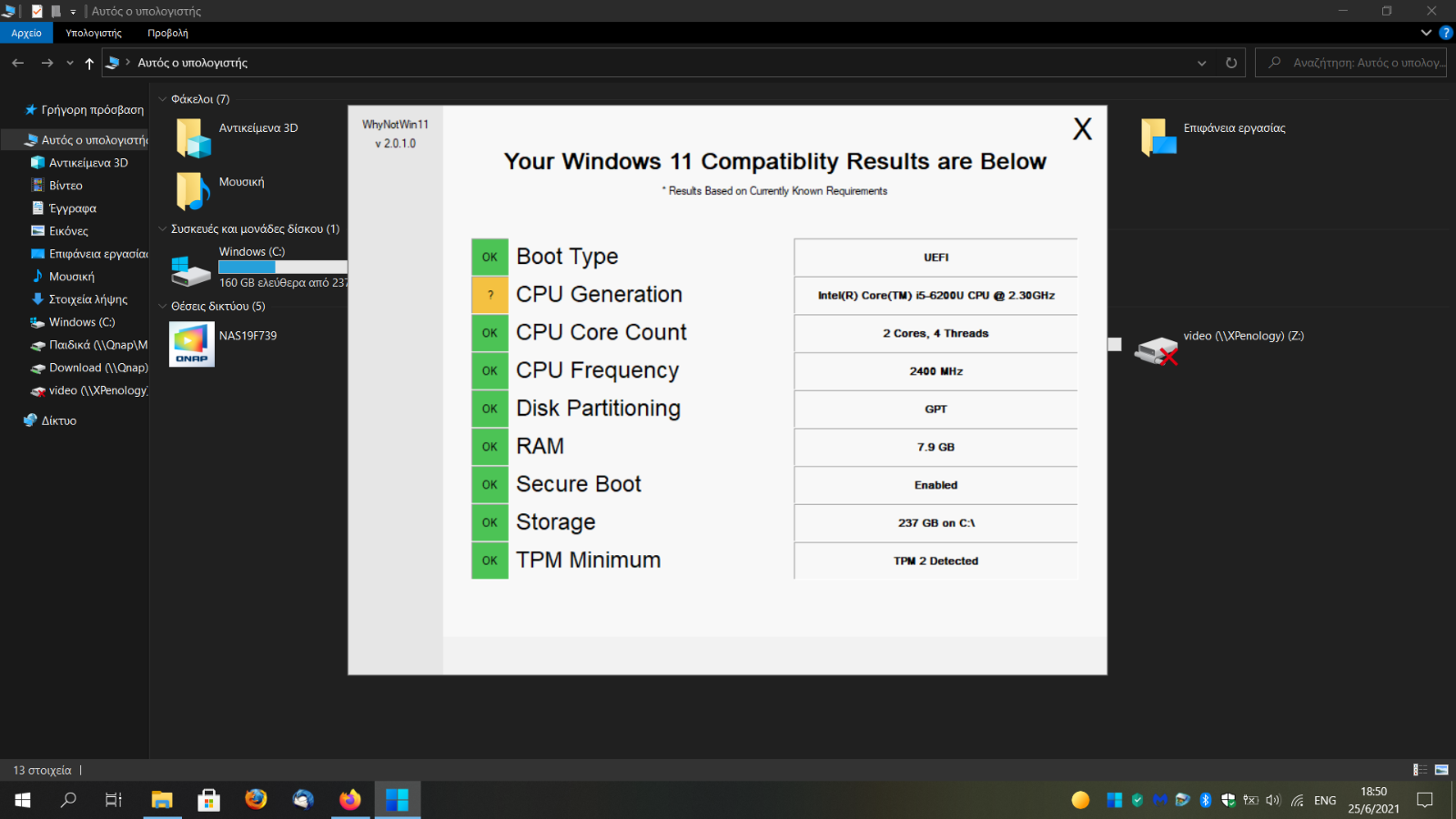
Task: Open the Customize Quick Access Toolbar dropdown
Action: point(73,12)
